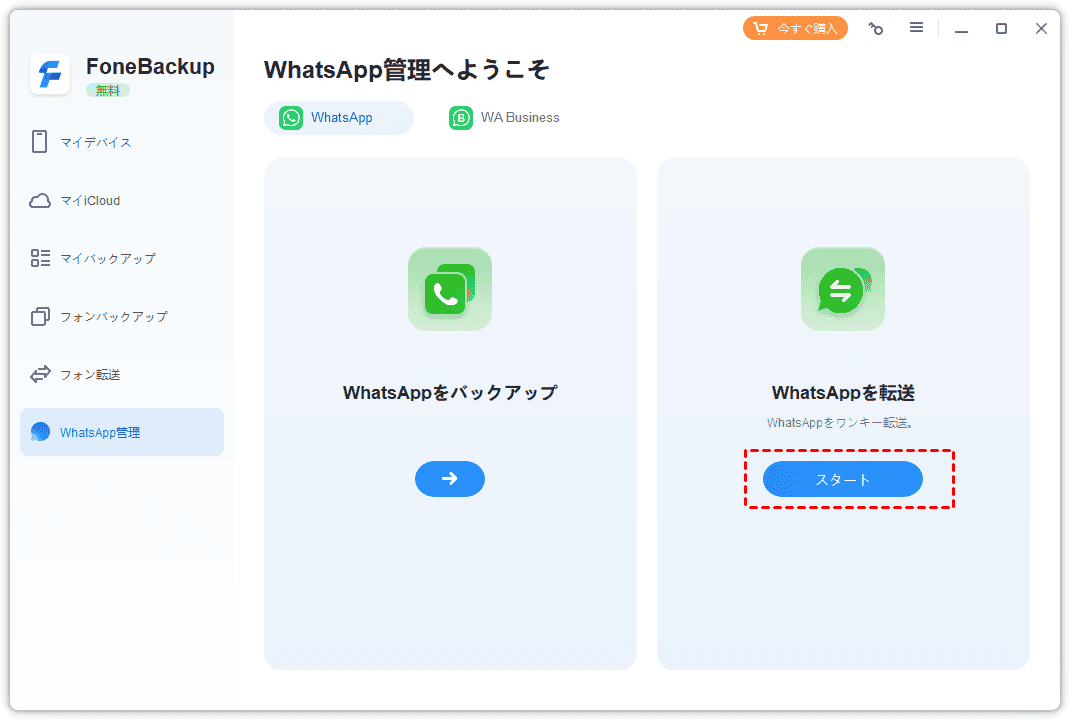The image size is (1070, 720).
Task: Click the key/register icon in title bar
Action: click(x=876, y=29)
